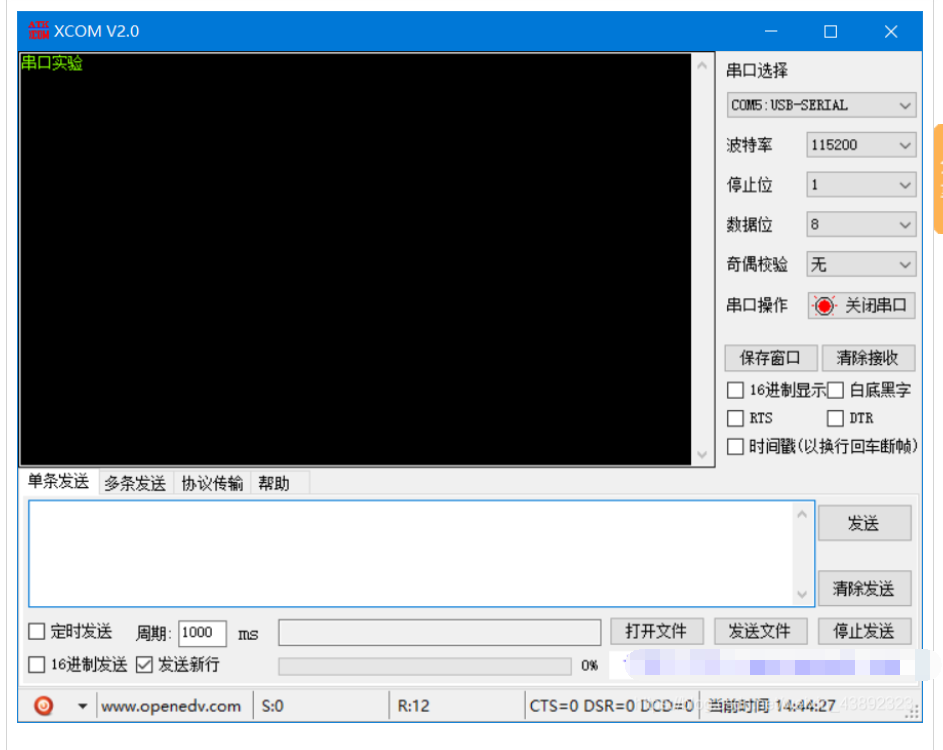Click the 串口选择 label
The width and height of the screenshot is (943, 750).
[x=757, y=71]
